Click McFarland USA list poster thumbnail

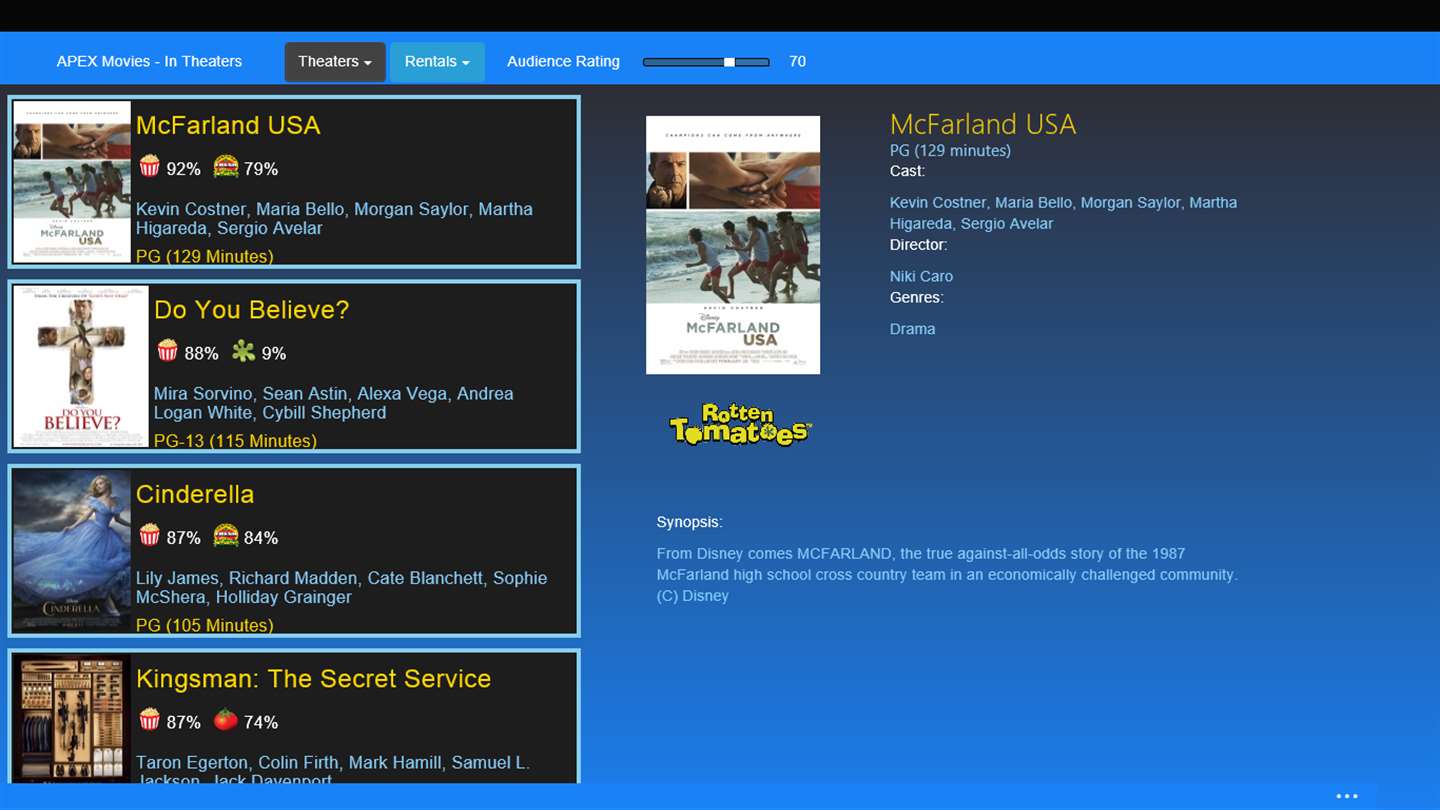[72, 181]
